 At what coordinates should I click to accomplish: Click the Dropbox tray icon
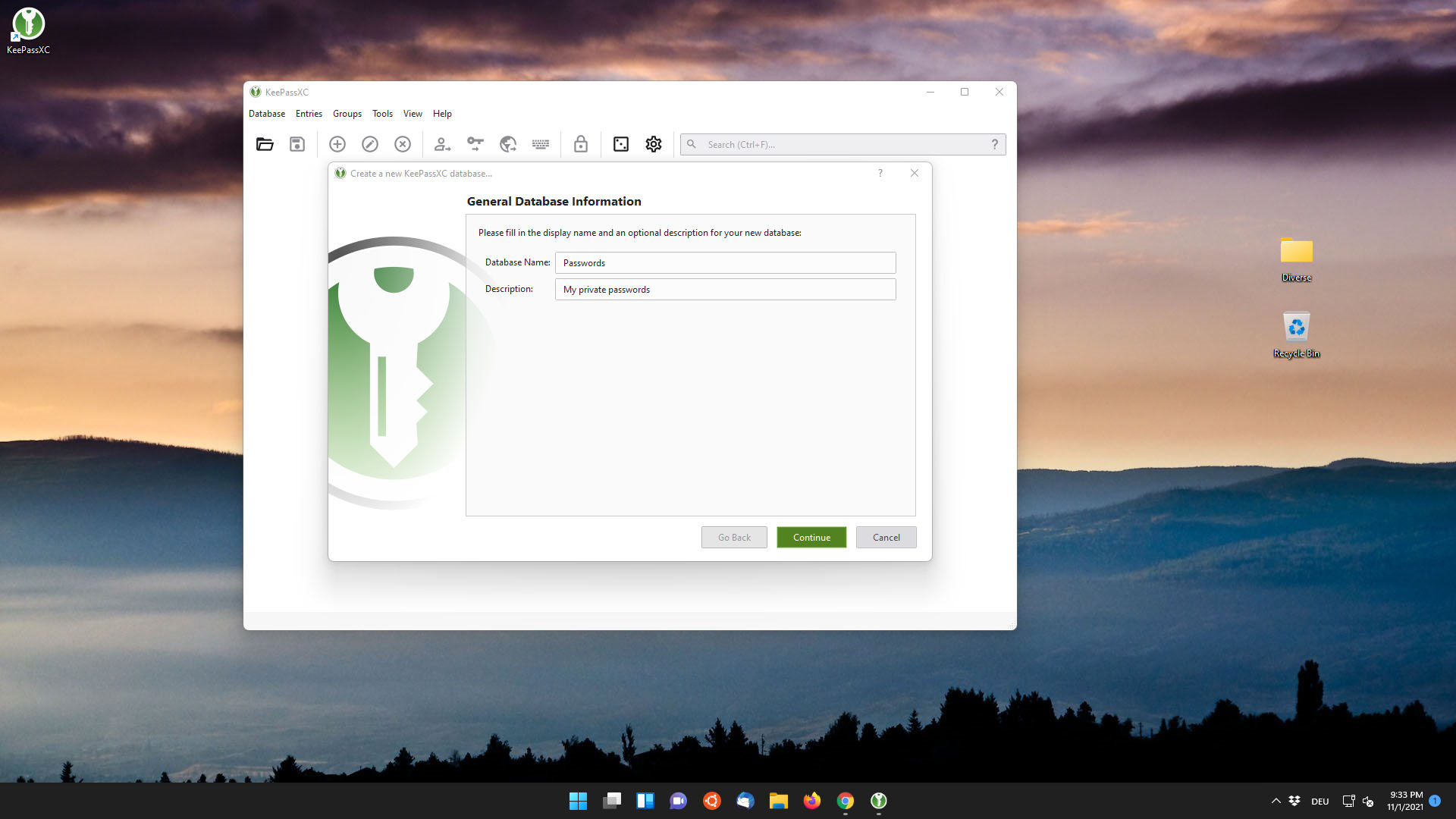(x=1294, y=801)
